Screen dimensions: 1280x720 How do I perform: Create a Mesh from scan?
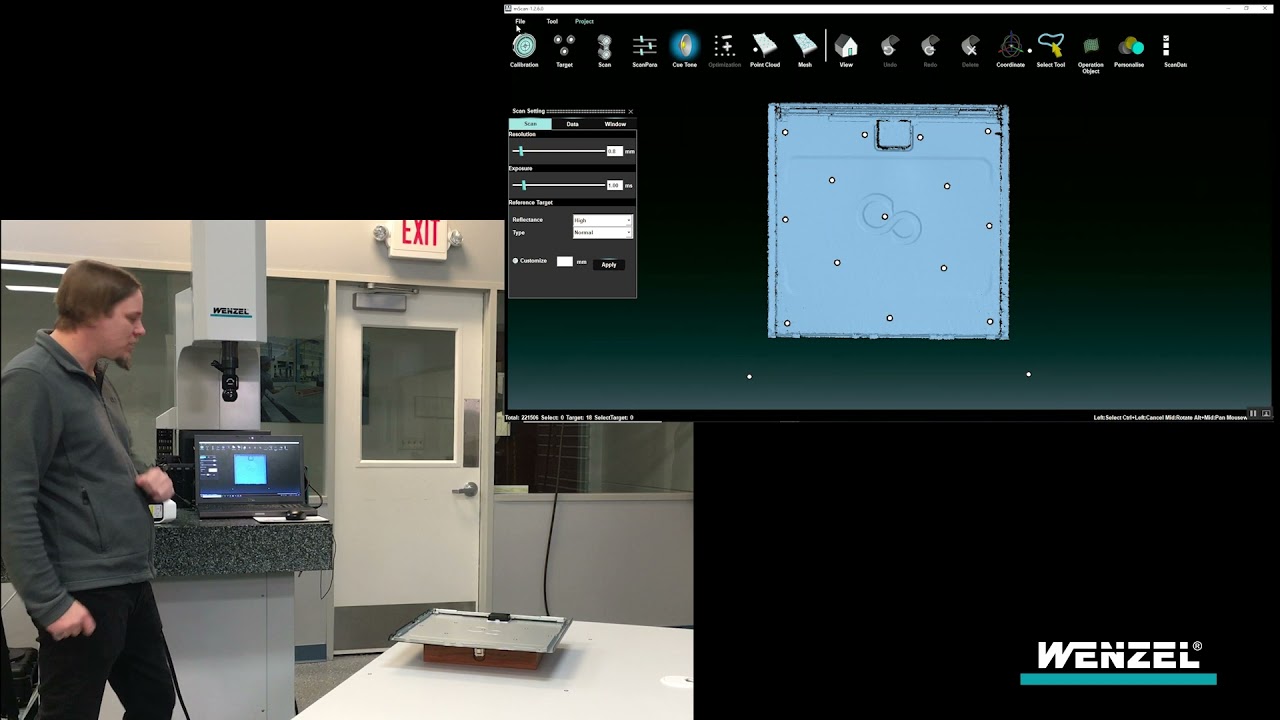pos(805,46)
